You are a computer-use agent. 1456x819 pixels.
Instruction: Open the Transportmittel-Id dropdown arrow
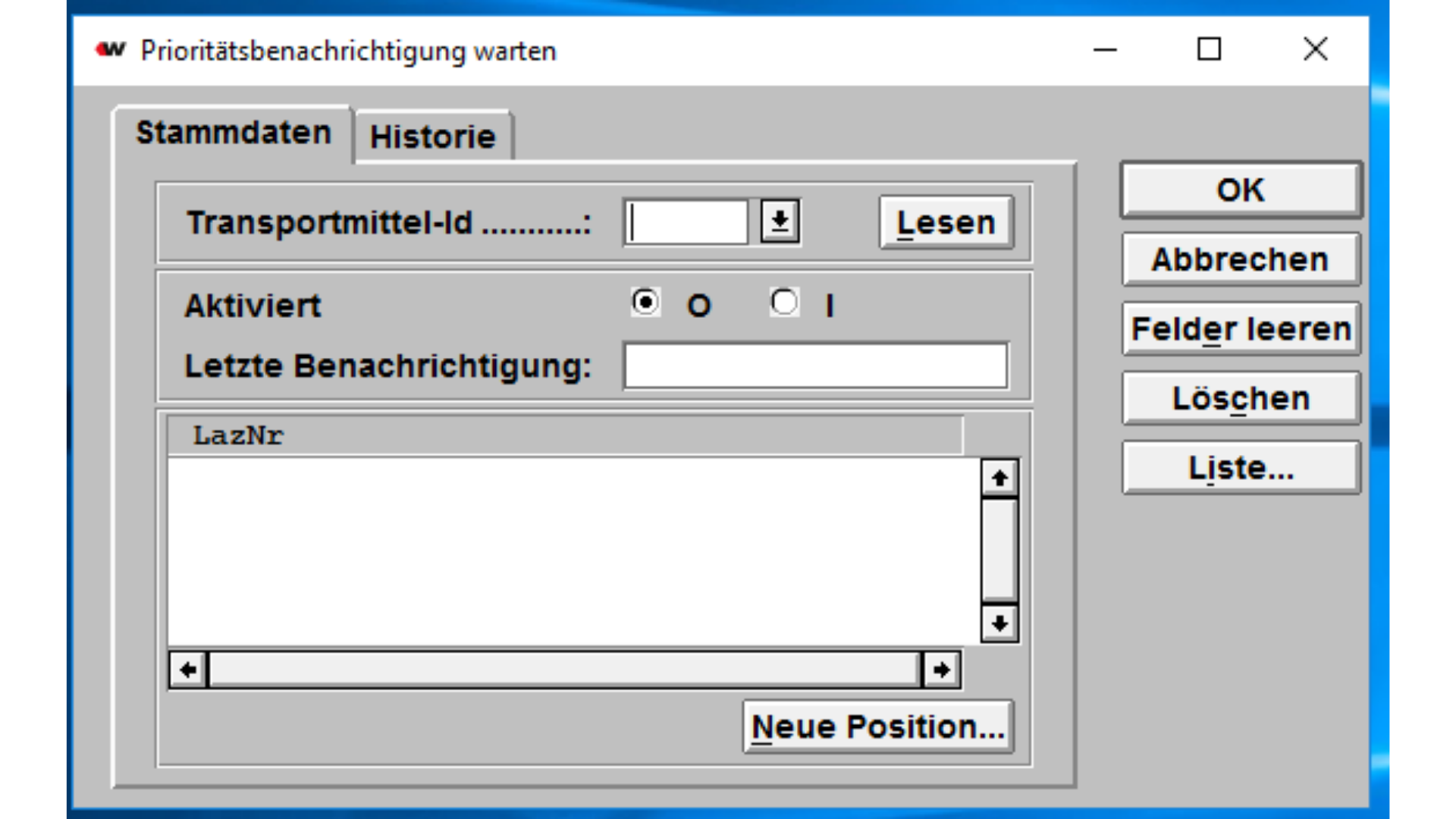tap(780, 222)
